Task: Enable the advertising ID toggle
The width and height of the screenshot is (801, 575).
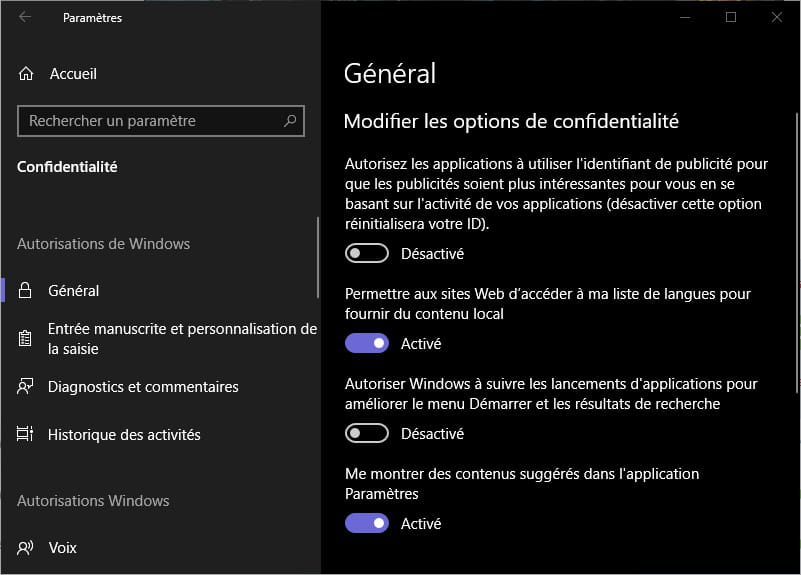Action: (x=366, y=254)
